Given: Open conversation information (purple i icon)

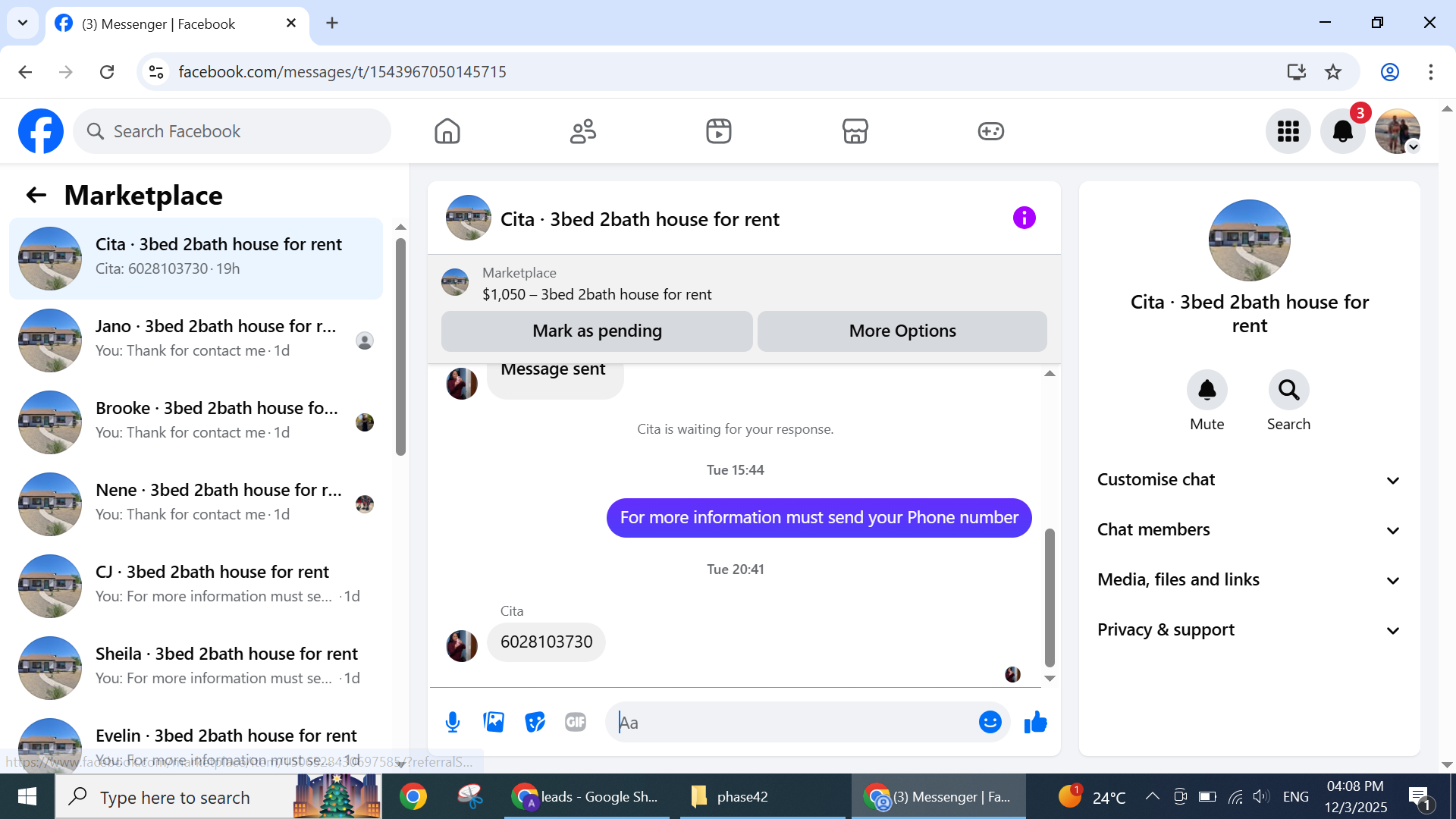Looking at the screenshot, I should pos(1024,218).
